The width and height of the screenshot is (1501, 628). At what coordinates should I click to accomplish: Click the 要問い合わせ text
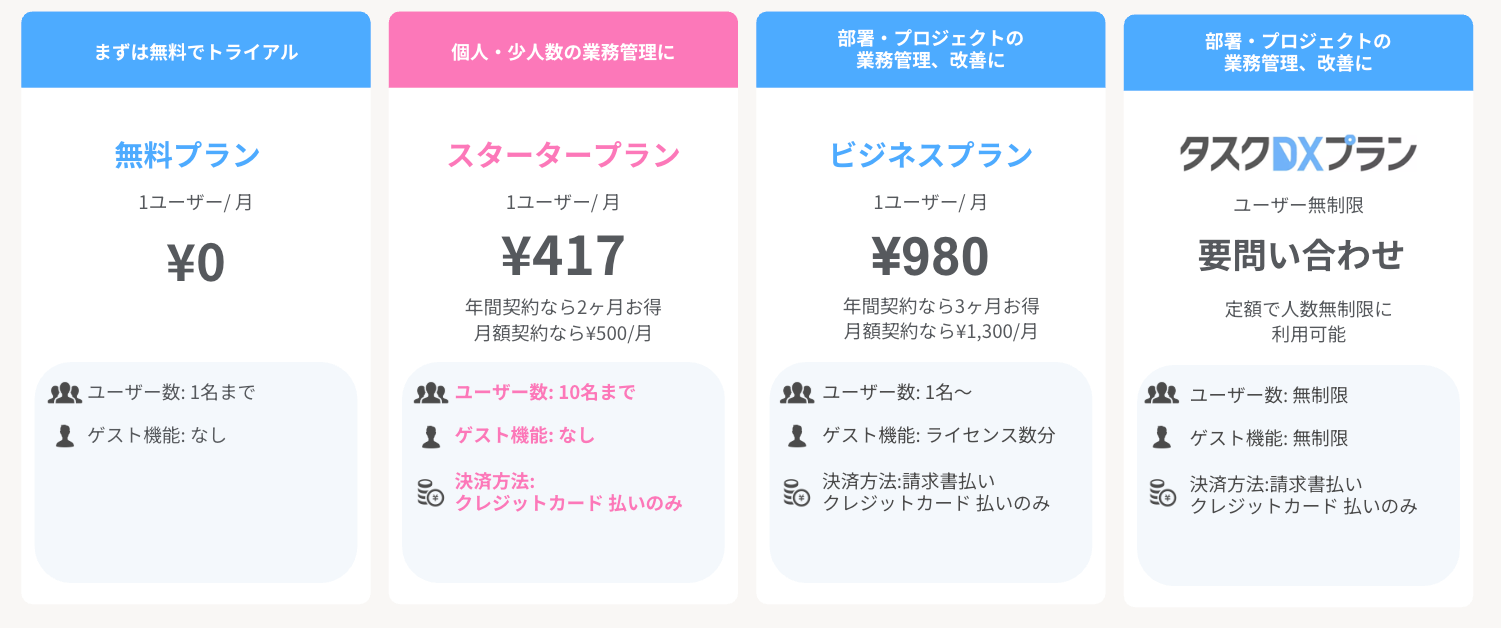[x=1301, y=256]
